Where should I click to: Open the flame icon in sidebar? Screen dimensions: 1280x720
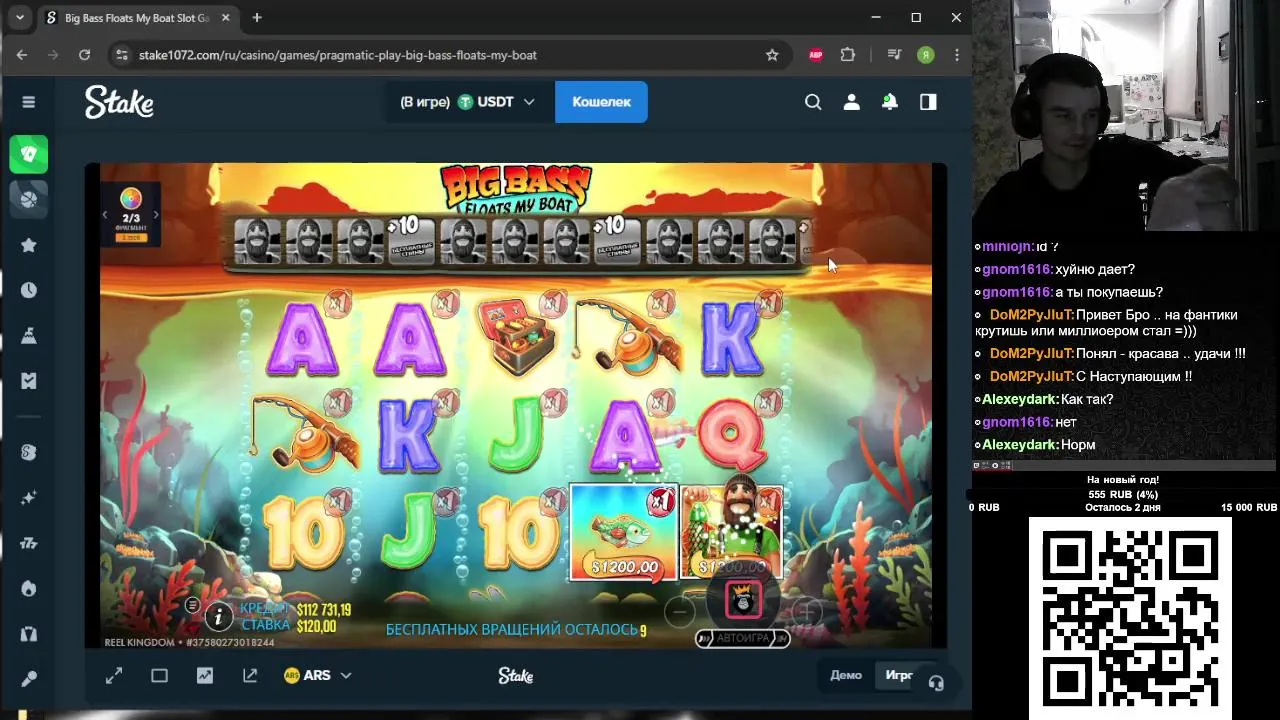tap(29, 588)
